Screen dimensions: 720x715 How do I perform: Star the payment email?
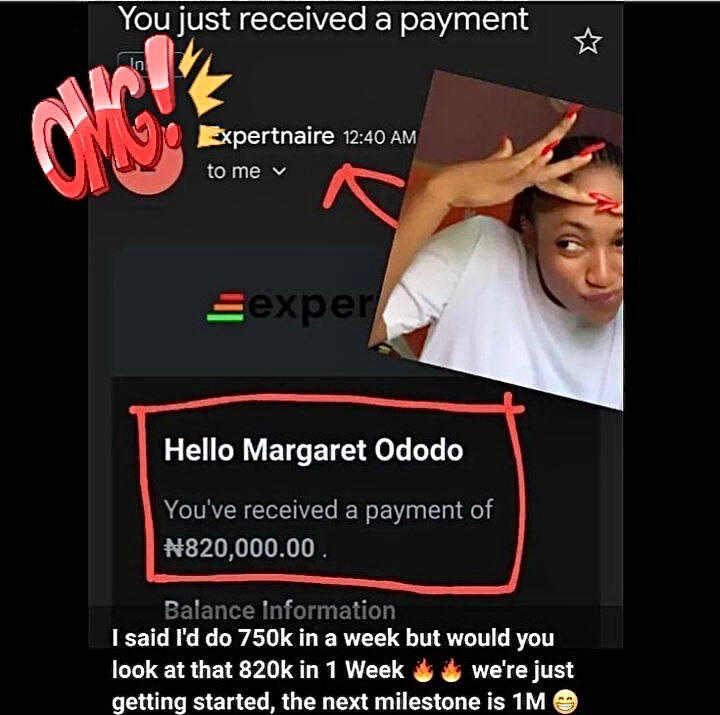click(588, 41)
